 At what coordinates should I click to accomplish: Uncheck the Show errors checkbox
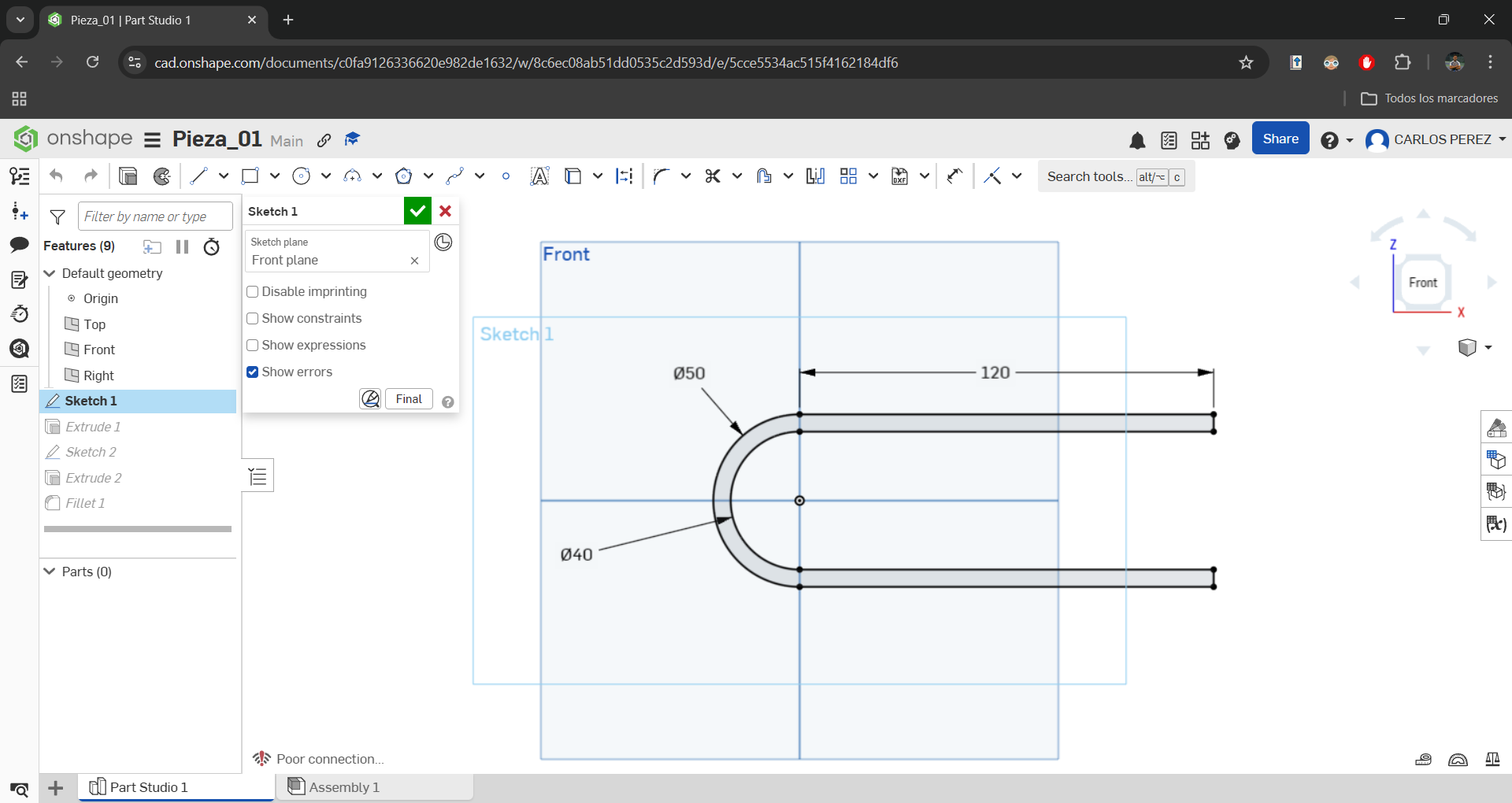(x=253, y=372)
